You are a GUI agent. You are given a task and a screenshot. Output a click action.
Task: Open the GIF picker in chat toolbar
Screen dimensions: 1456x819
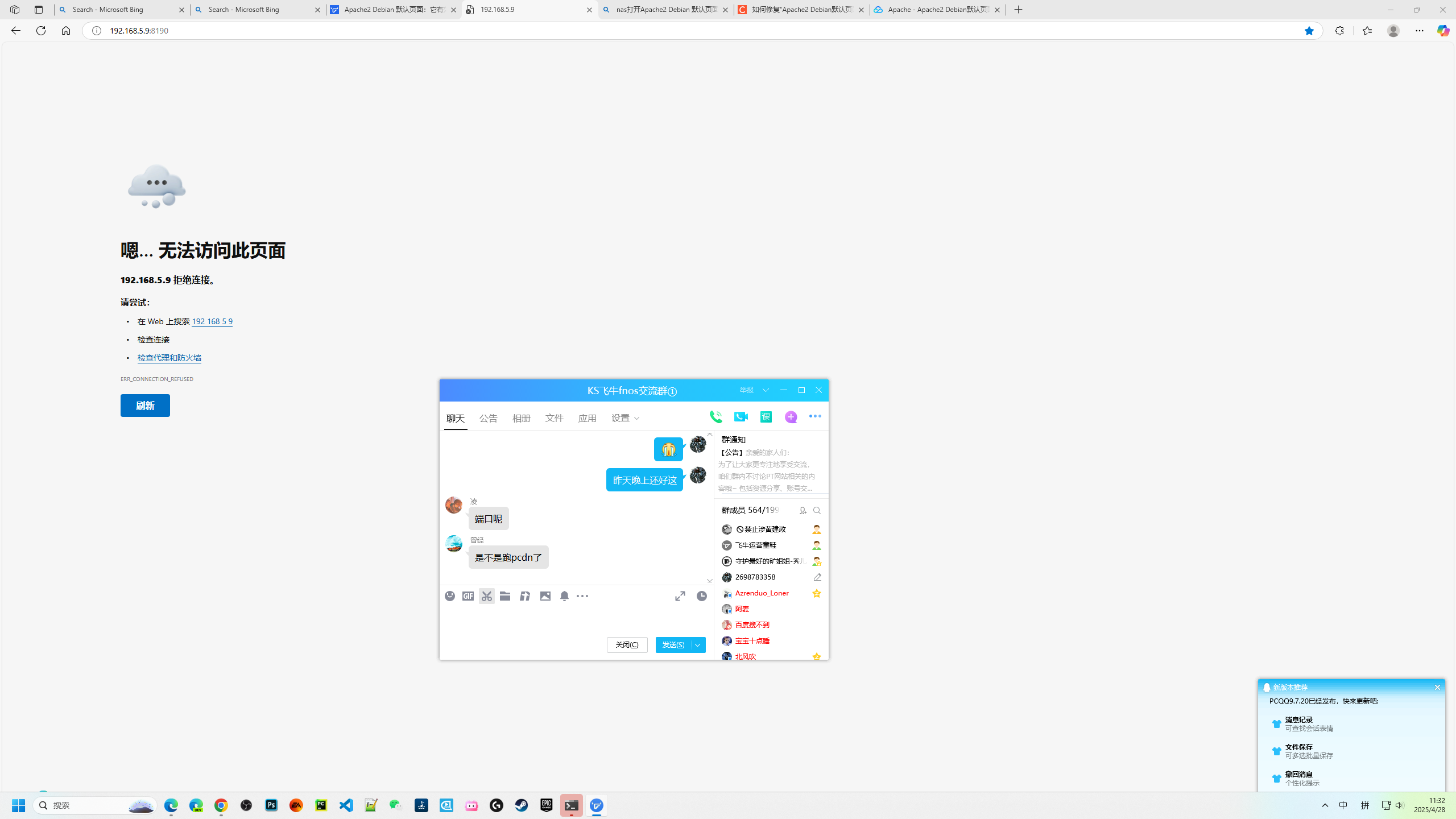click(468, 596)
